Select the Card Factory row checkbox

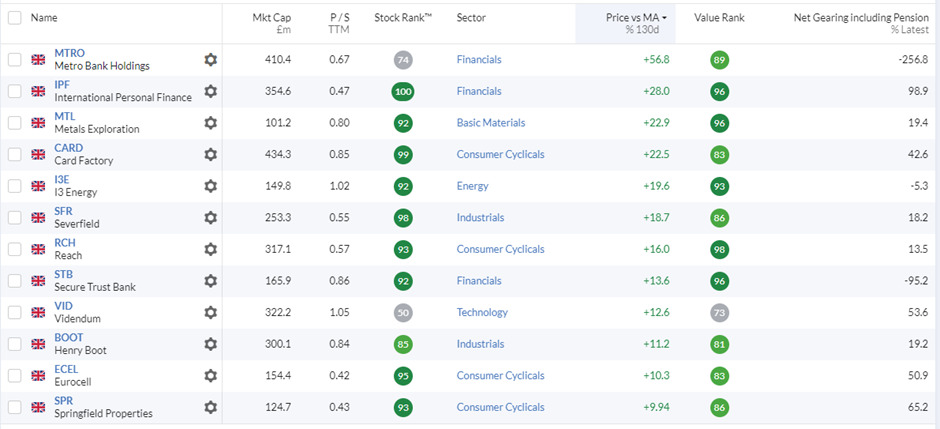tap(14, 154)
